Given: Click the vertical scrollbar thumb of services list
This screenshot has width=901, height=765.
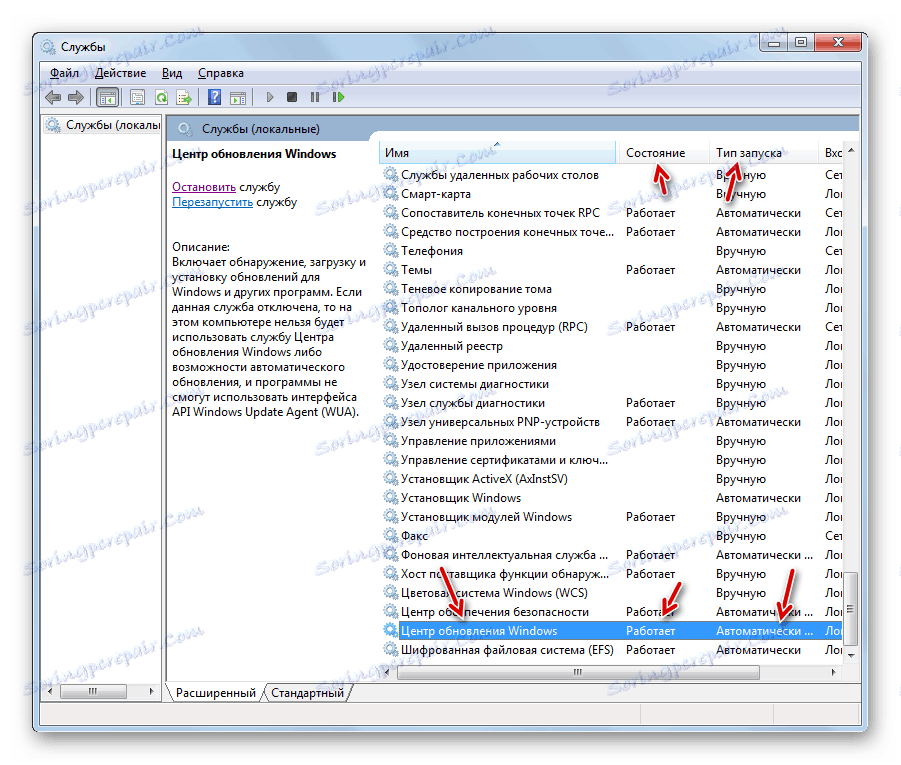Looking at the screenshot, I should (850, 609).
